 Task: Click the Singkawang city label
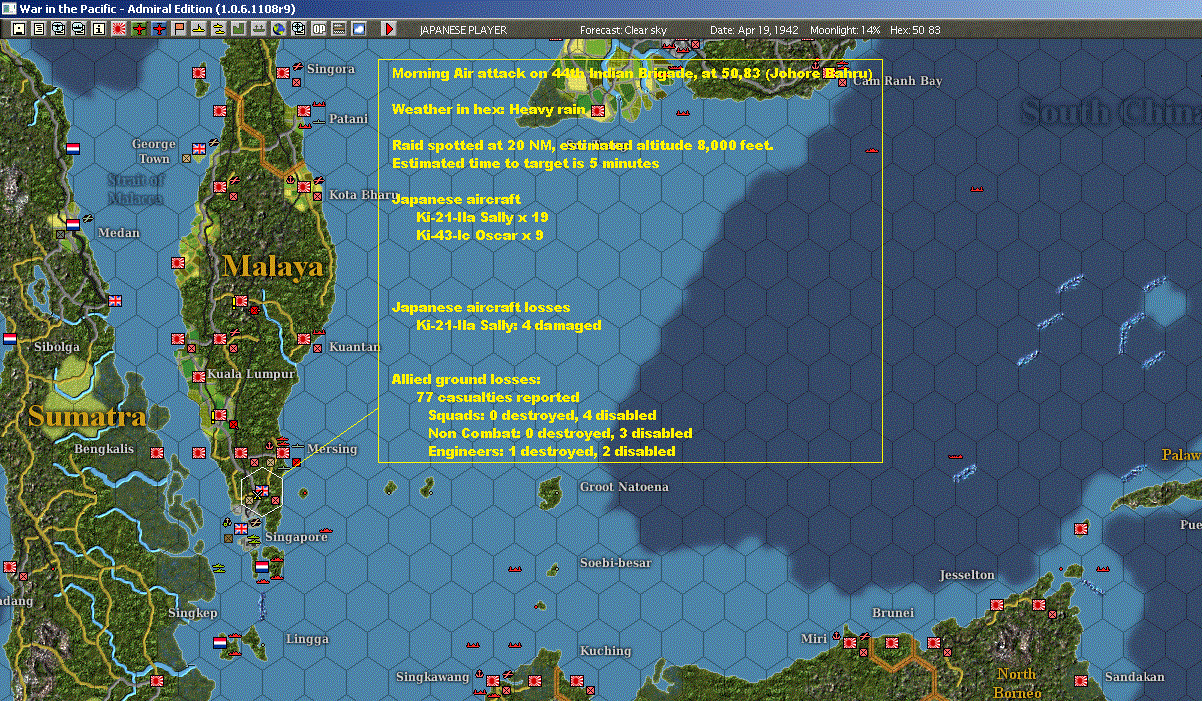pyautogui.click(x=432, y=677)
